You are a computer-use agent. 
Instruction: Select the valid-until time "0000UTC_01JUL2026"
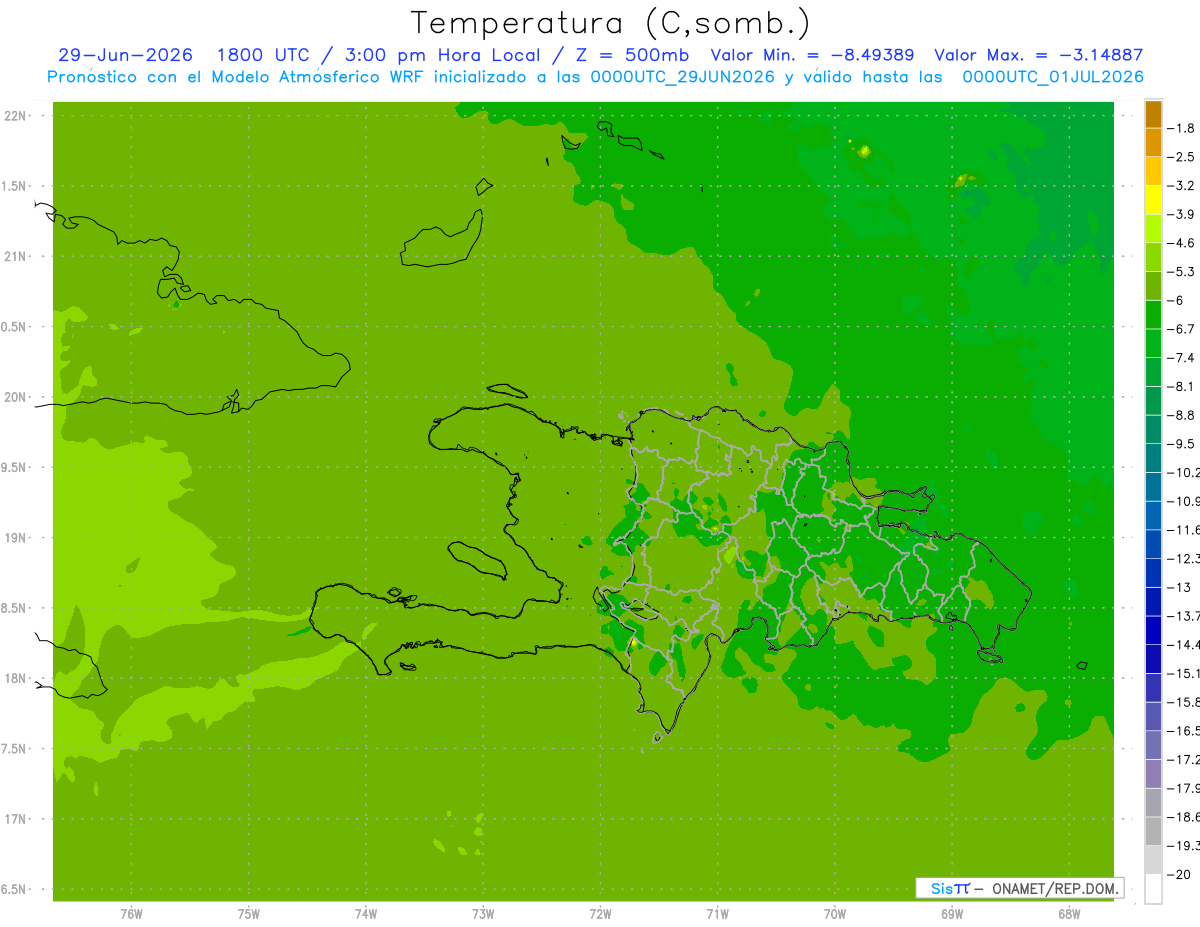click(x=1053, y=77)
